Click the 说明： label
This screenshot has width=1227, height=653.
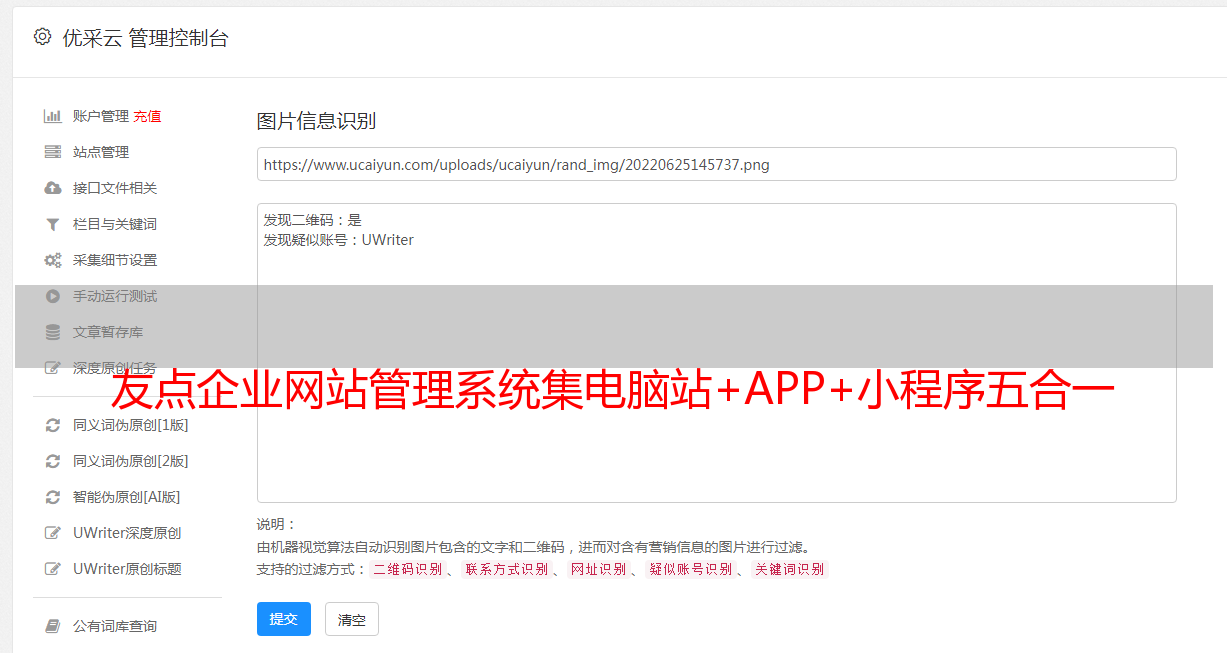coord(276,524)
